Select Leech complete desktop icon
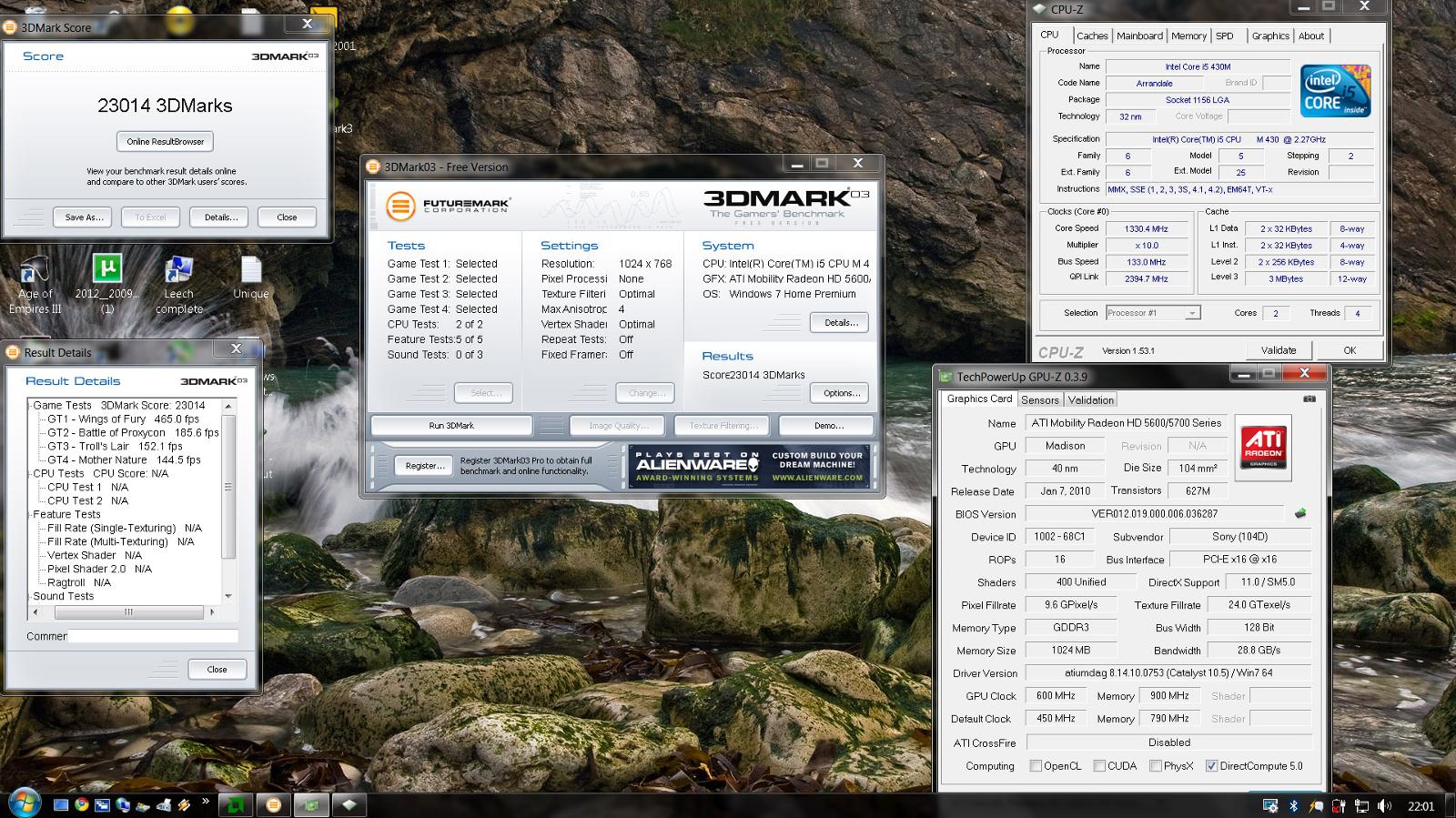 click(x=178, y=285)
